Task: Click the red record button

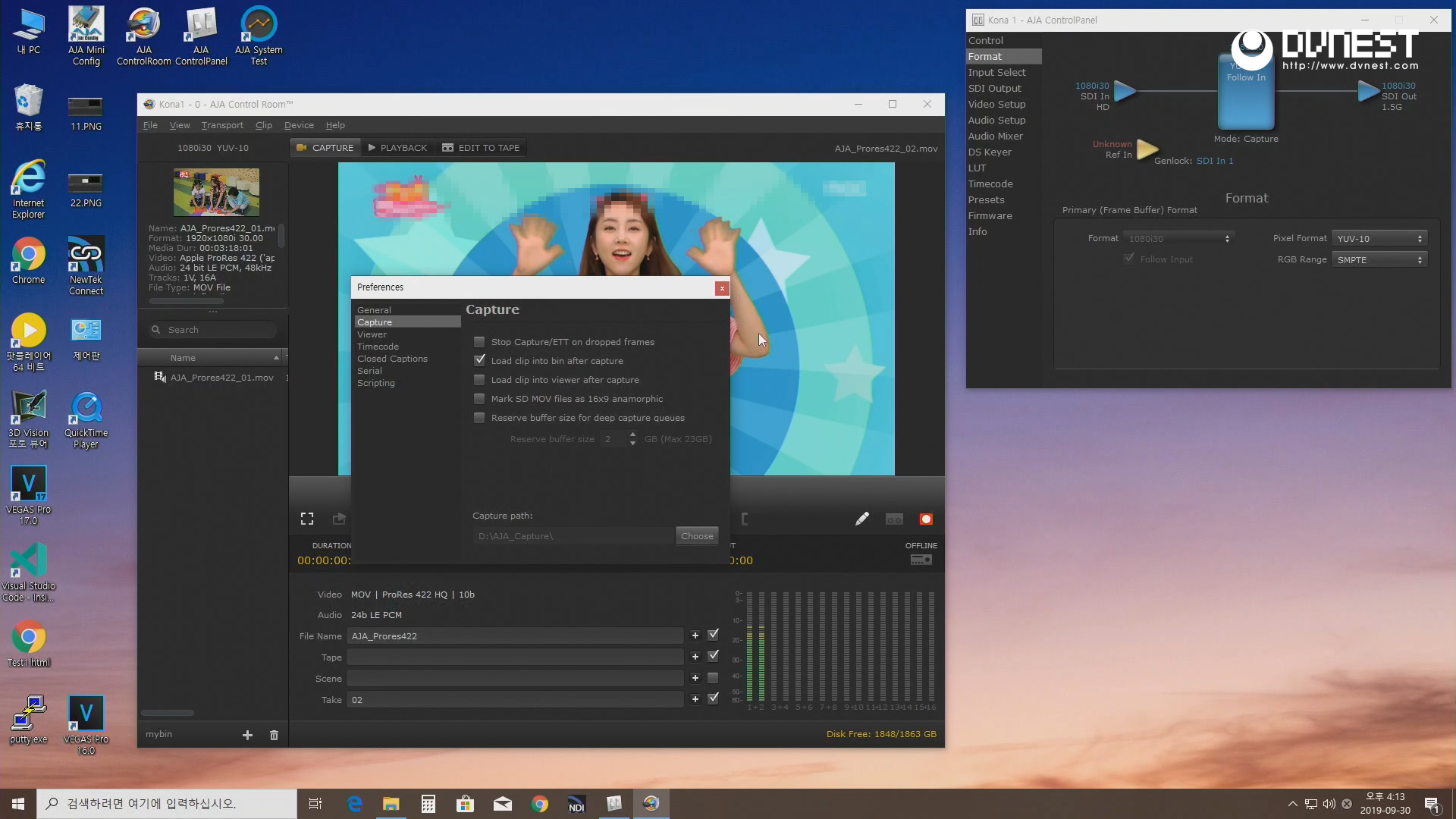Action: [x=925, y=519]
